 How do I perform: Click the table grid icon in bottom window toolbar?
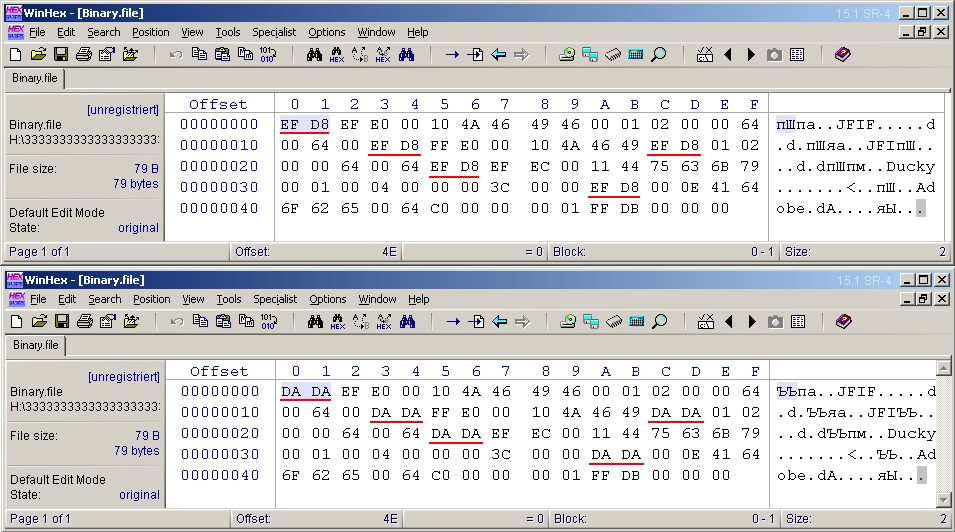798,322
